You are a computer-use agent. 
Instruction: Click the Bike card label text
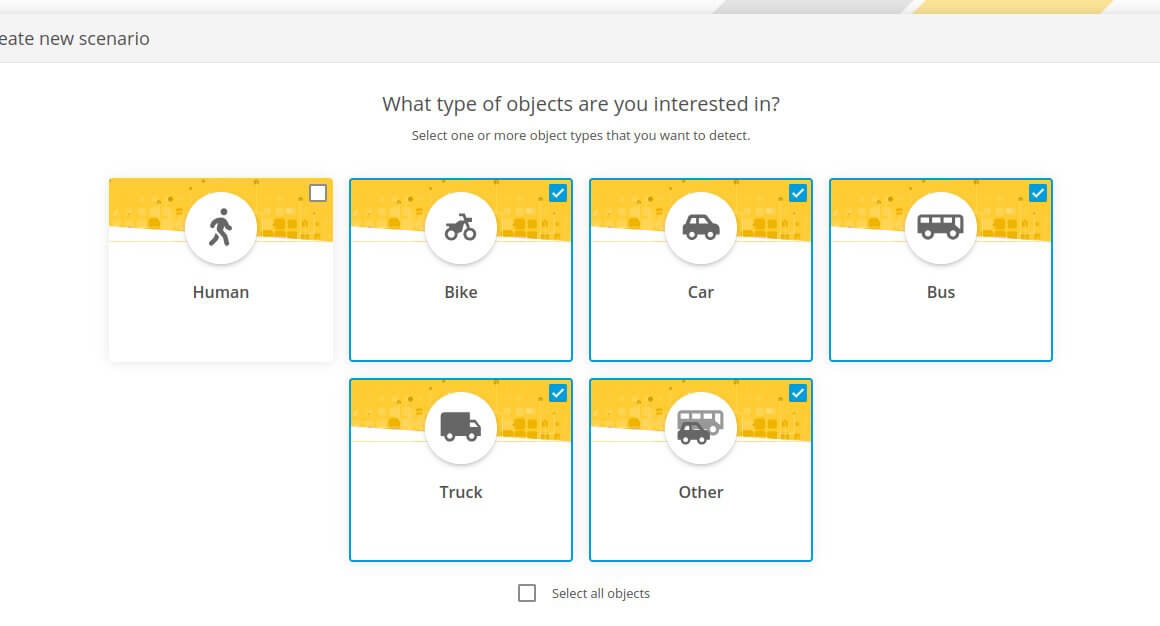point(460,292)
